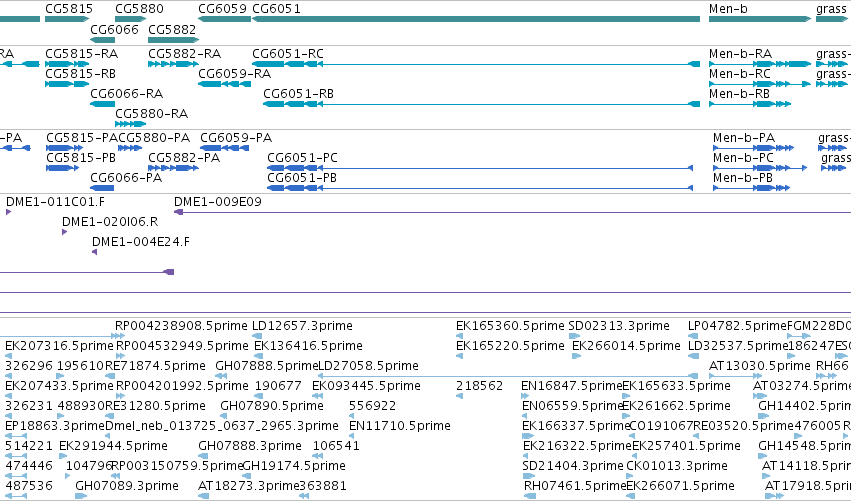The height and width of the screenshot is (501, 851).
Task: Select the CG6066 gene label
Action: (114, 29)
